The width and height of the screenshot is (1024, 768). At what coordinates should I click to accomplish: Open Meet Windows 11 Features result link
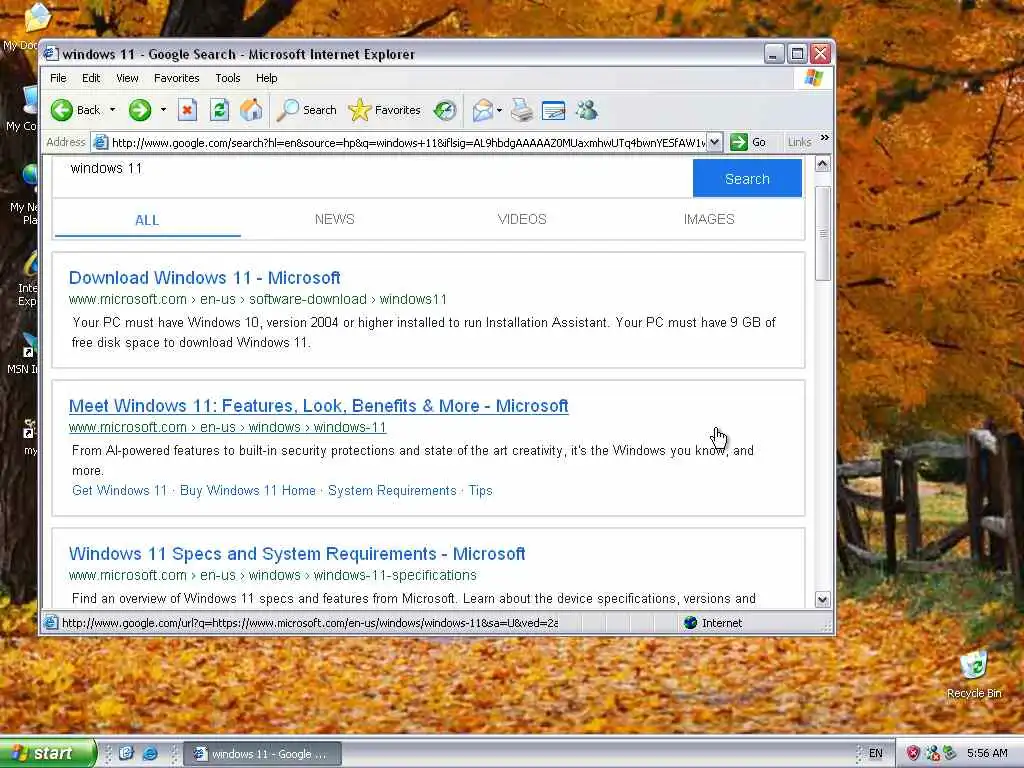pos(319,406)
